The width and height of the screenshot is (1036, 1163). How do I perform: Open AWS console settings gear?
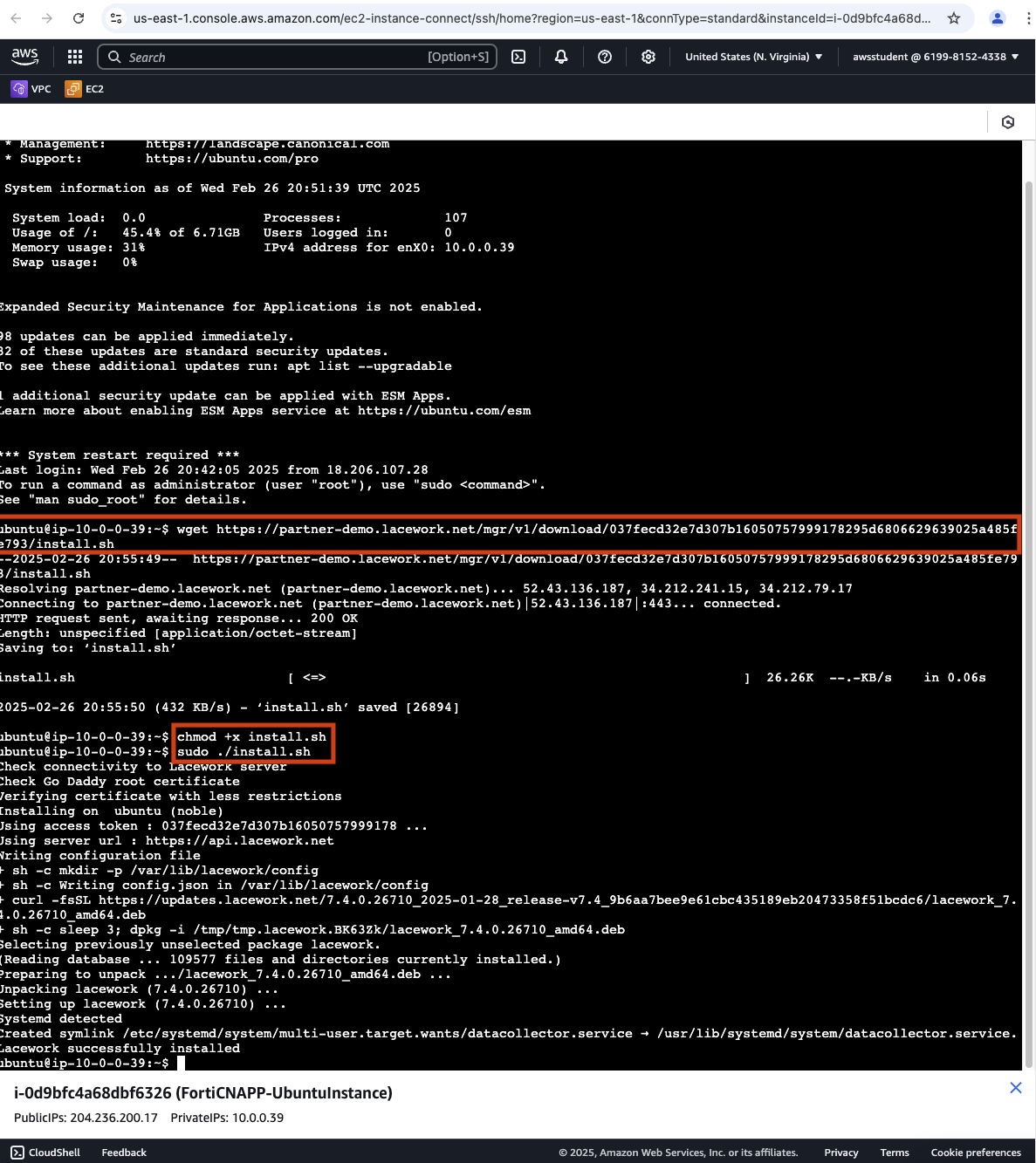click(x=648, y=57)
